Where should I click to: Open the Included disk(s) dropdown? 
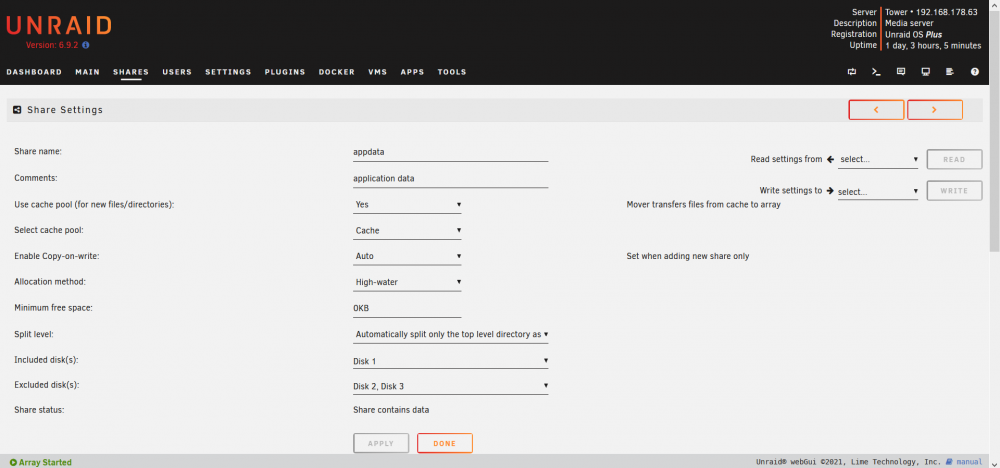pos(451,361)
